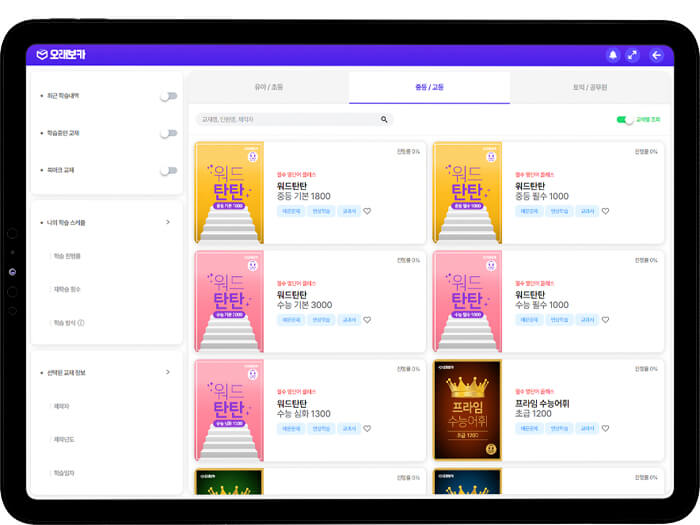Expand 나의 학습 스케줄 chevron
The image size is (700, 525).
[168, 222]
